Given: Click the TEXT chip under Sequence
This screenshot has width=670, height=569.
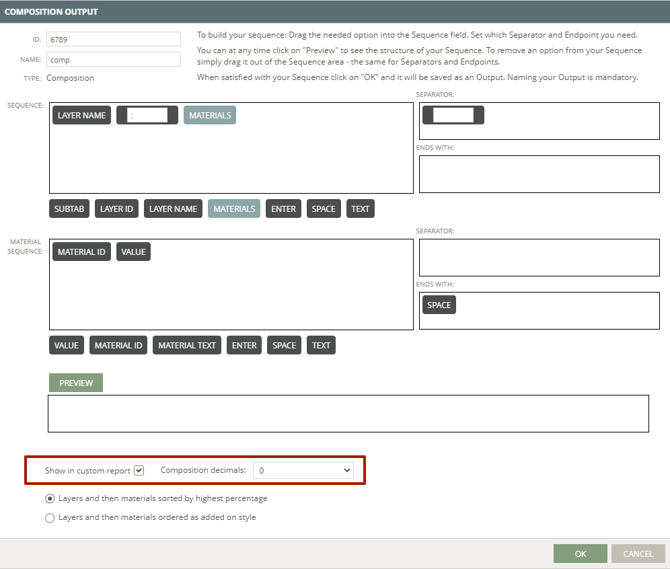Looking at the screenshot, I should (x=360, y=209).
